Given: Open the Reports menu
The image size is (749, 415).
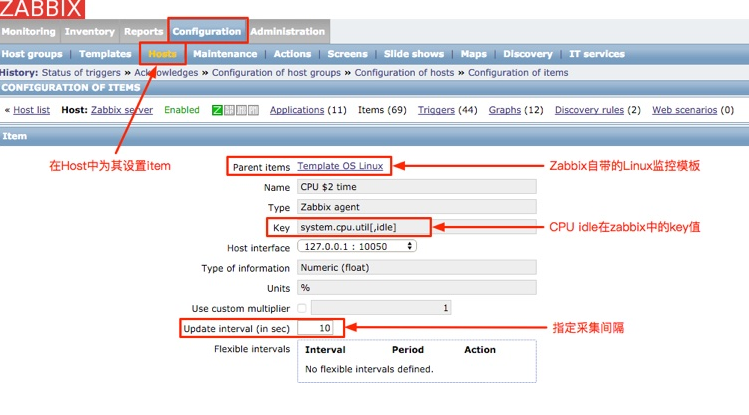Looking at the screenshot, I should pyautogui.click(x=143, y=32).
